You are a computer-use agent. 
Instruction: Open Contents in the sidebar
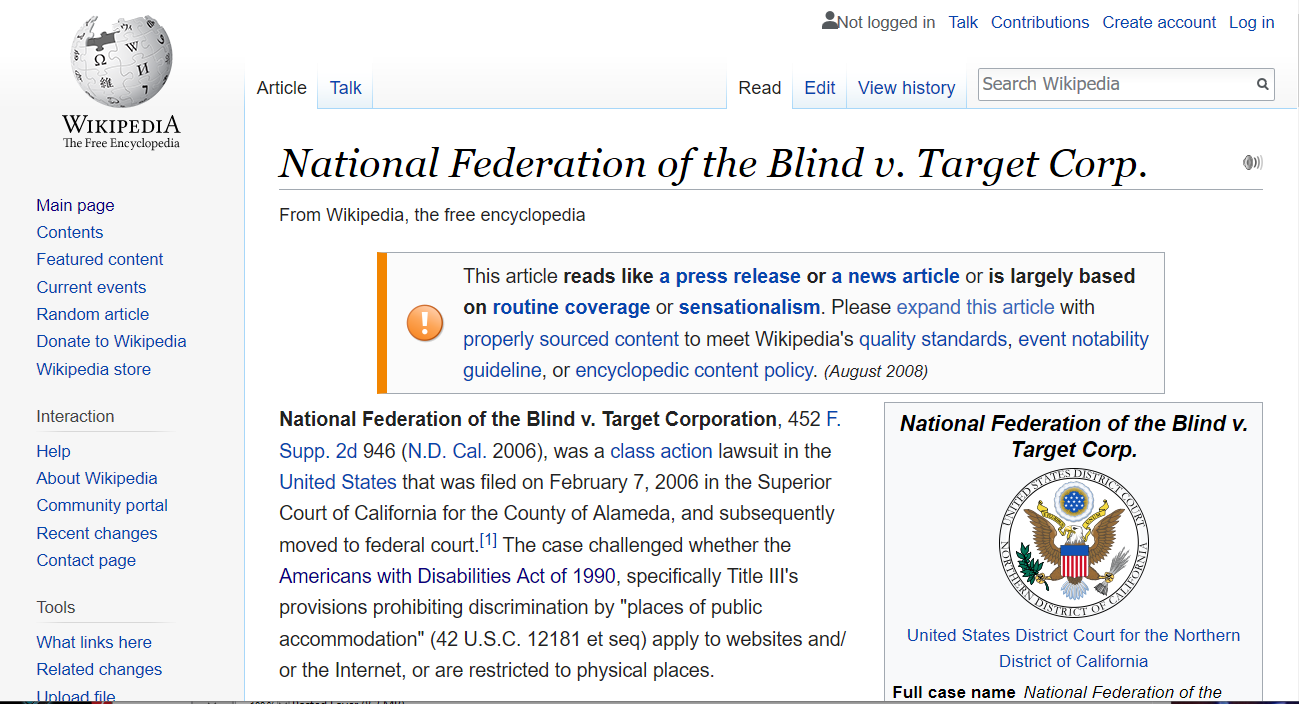(70, 232)
